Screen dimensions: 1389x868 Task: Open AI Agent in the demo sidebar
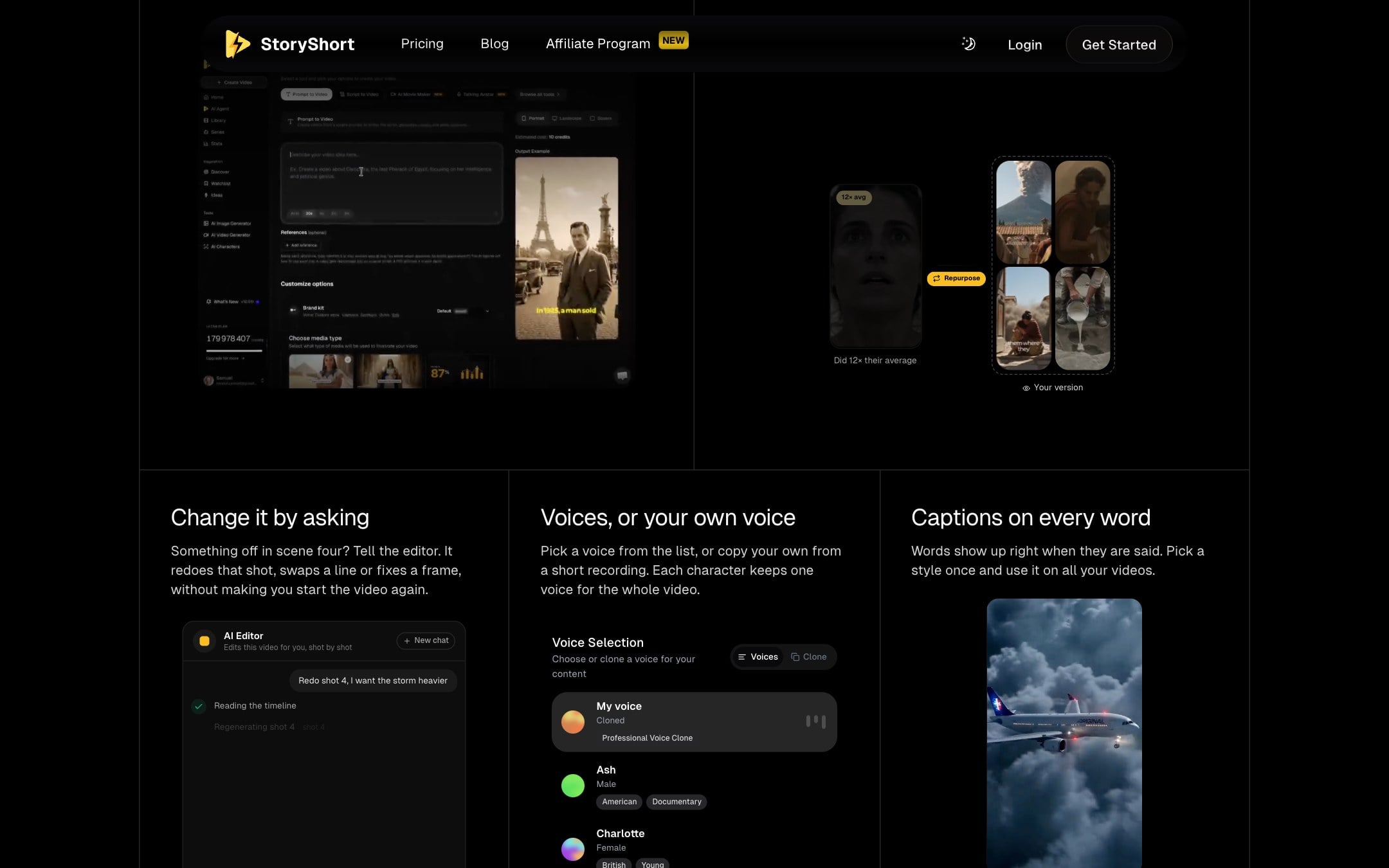point(216,109)
